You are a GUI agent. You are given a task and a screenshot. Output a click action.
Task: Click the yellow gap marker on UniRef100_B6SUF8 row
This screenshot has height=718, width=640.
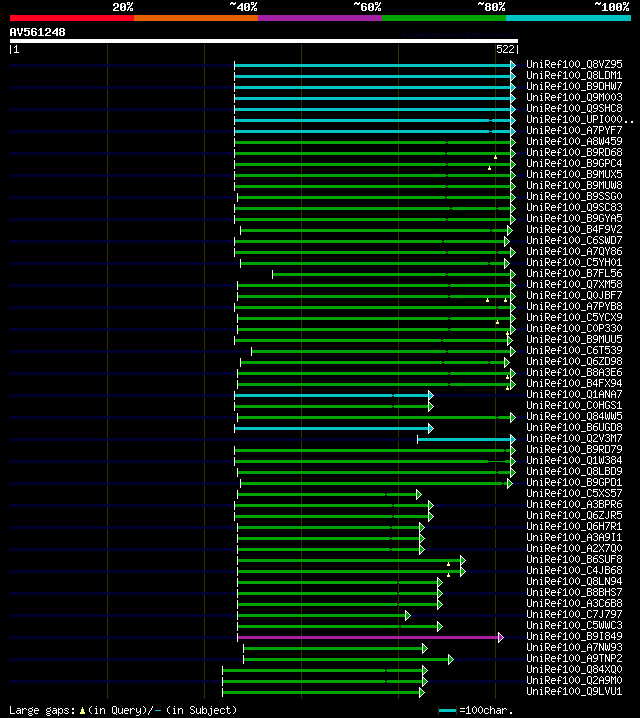(448, 564)
